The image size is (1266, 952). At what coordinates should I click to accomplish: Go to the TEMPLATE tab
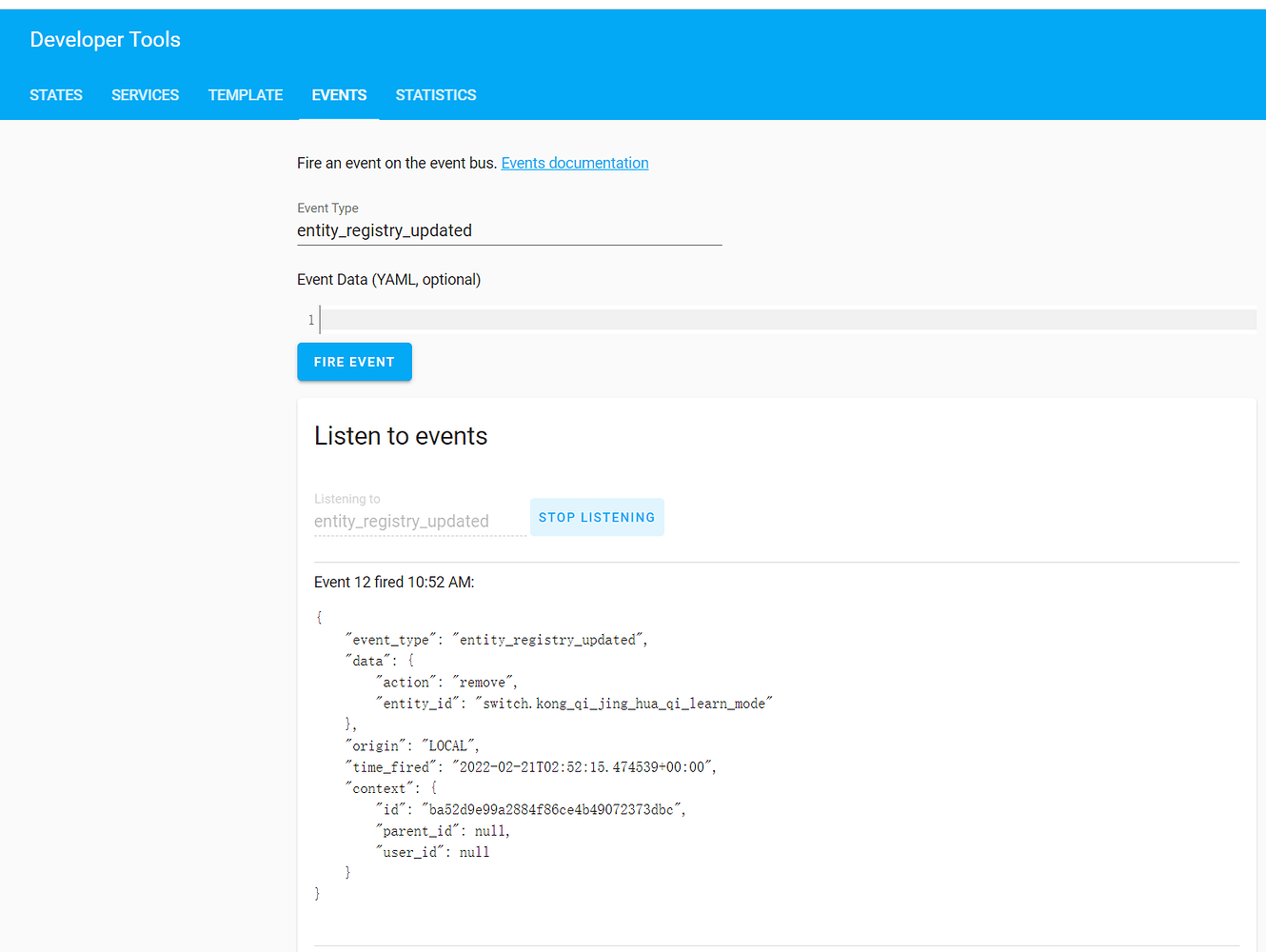(246, 95)
